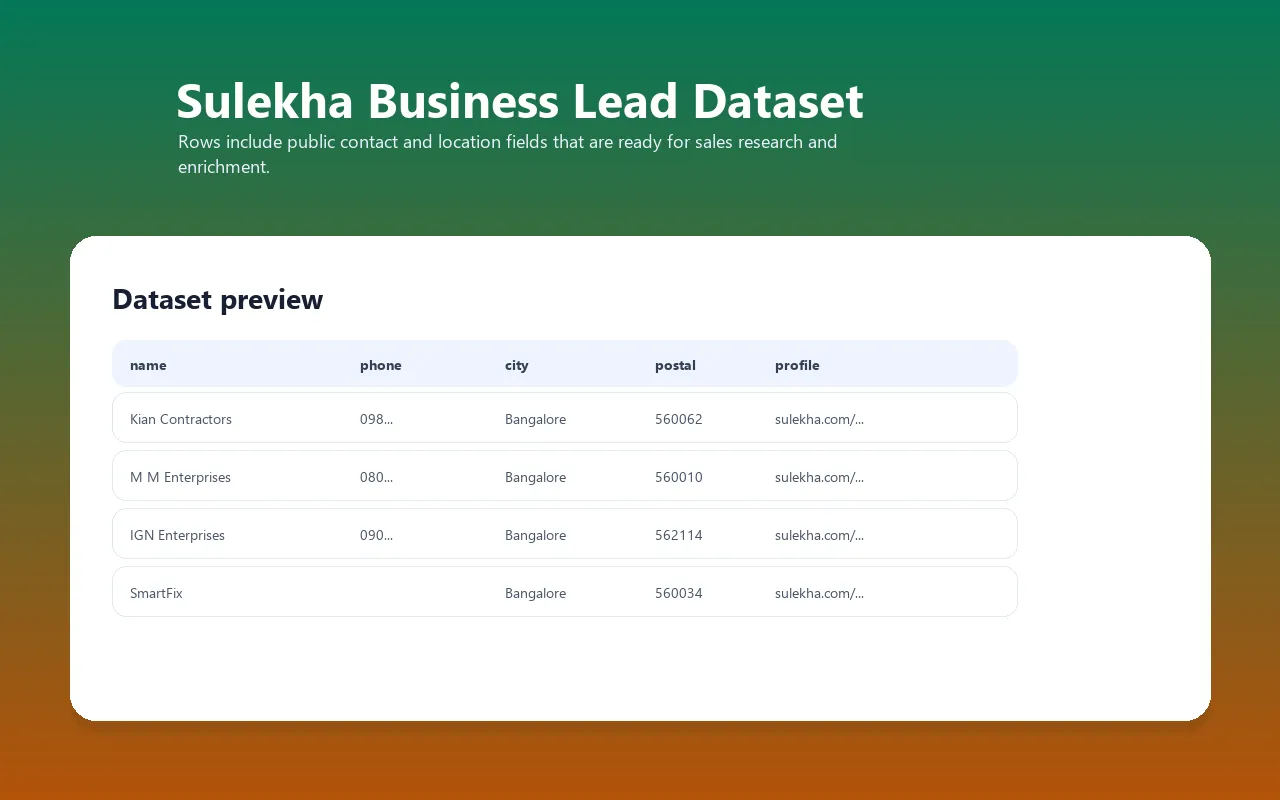Screen dimensions: 1280x800
Task: Open IGN Enterprises sulekha.com profile link
Action: click(x=819, y=535)
